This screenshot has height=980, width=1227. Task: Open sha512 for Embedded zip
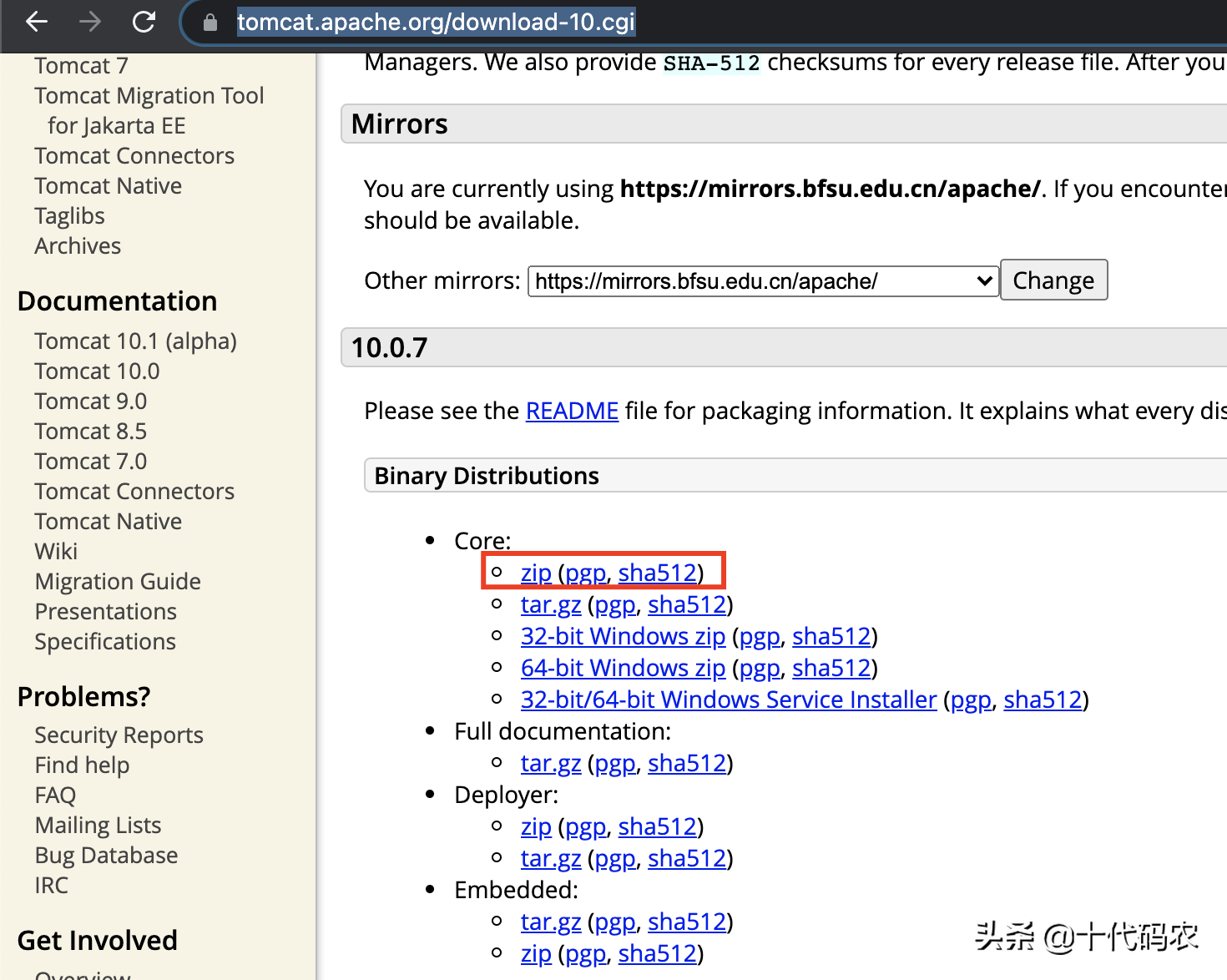[x=658, y=953]
